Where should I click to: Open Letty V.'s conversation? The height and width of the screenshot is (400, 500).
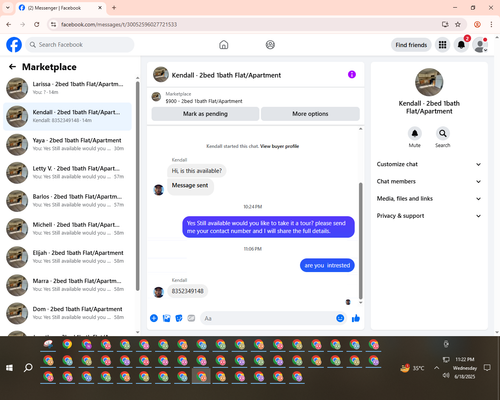67,172
